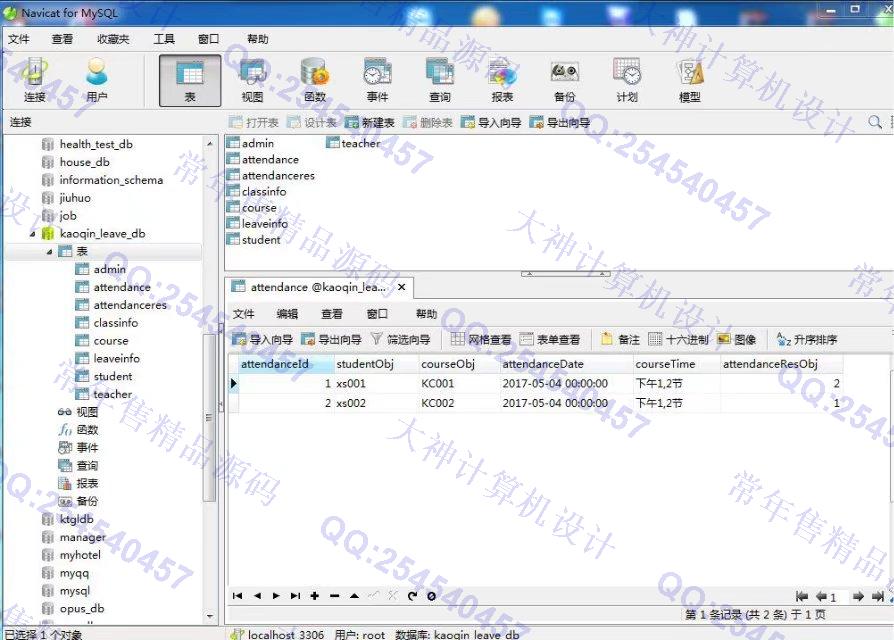This screenshot has height=640, width=894.
Task: Sort by attendanceDate column header
Action: 565,364
